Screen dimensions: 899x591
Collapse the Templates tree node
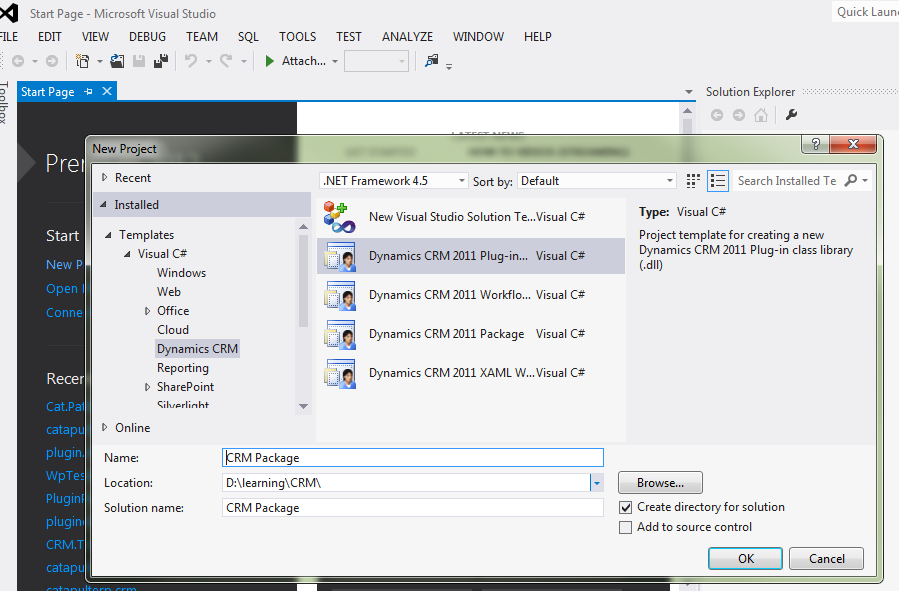[108, 235]
